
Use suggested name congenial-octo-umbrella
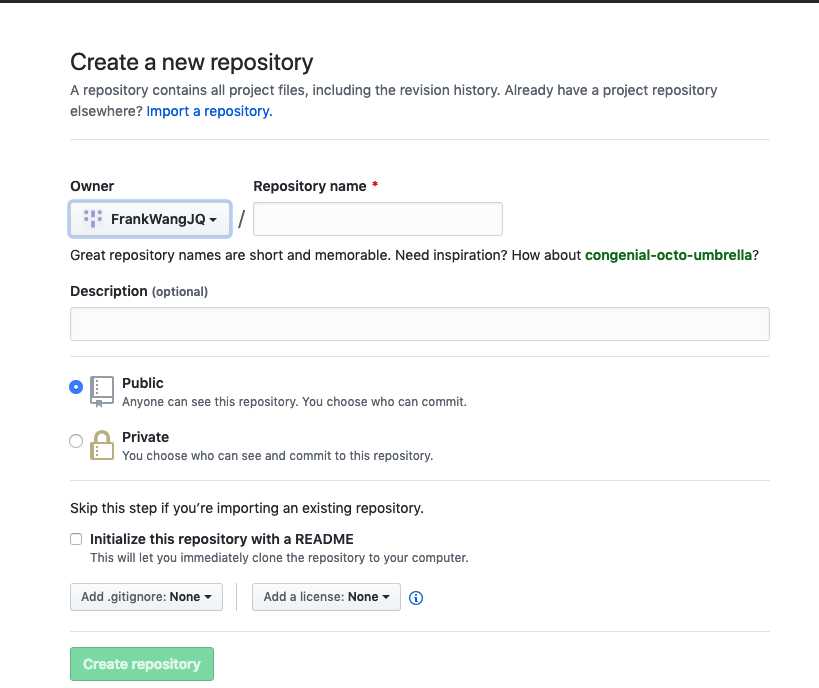tap(669, 255)
